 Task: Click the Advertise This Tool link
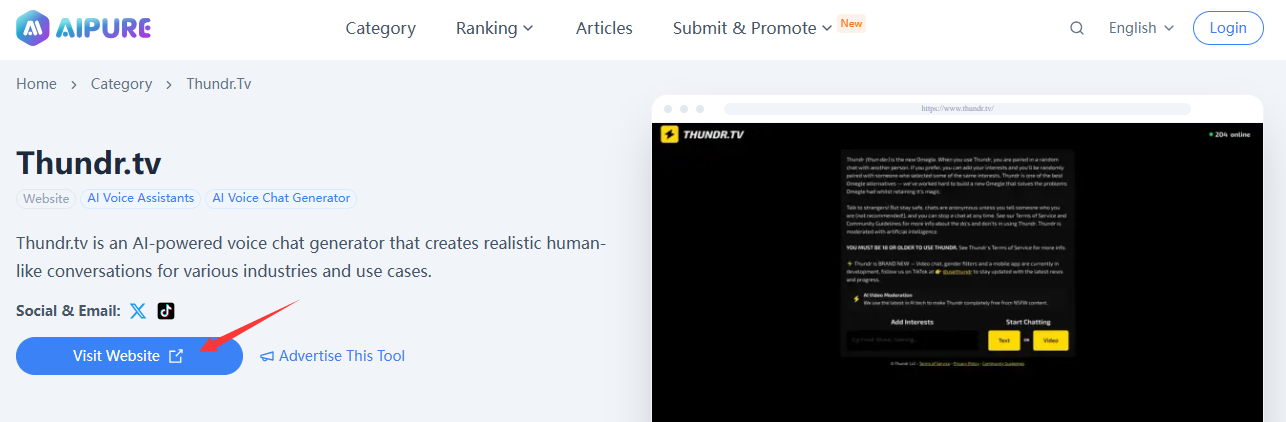(333, 356)
